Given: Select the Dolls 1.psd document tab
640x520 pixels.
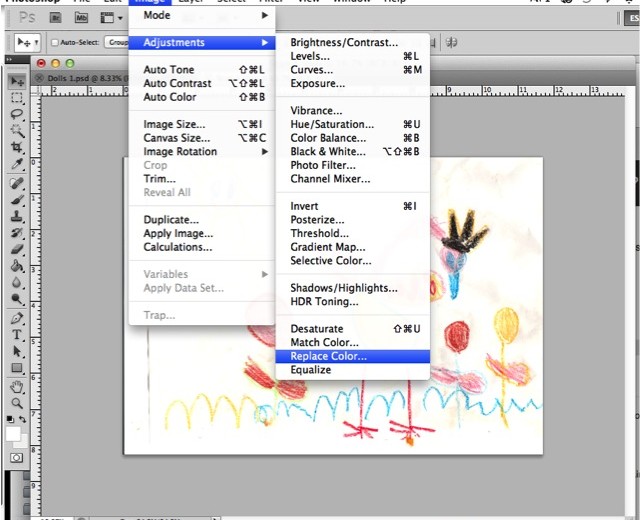Looking at the screenshot, I should tap(84, 78).
